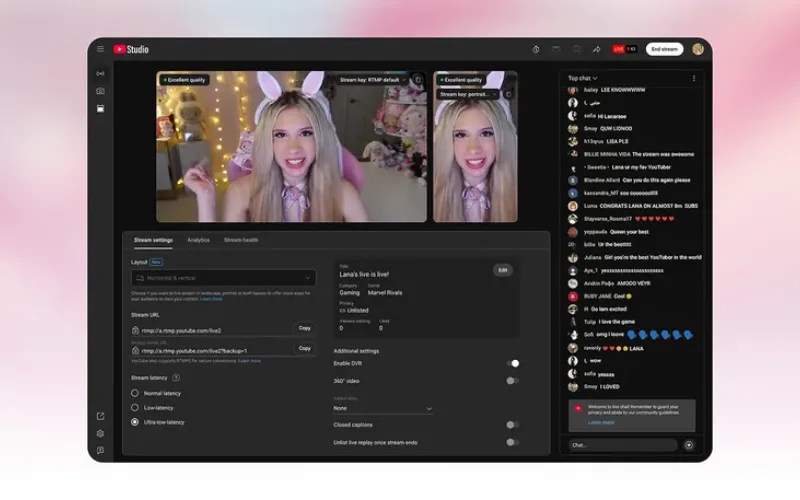This screenshot has width=800, height=500.
Task: Click the Webcam camera icon in left sidebar
Action: coord(100,91)
